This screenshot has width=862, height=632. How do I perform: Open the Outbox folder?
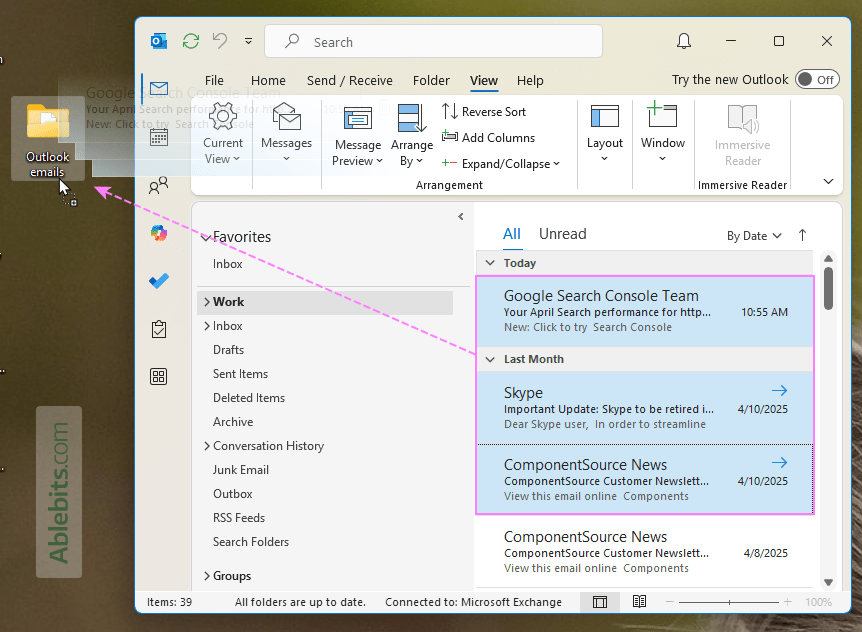click(233, 494)
